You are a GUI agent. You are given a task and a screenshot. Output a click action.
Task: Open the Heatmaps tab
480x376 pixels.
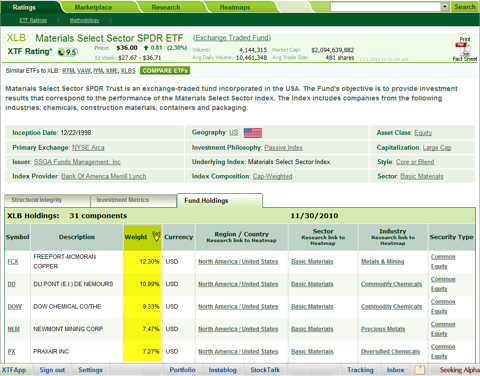[235, 7]
